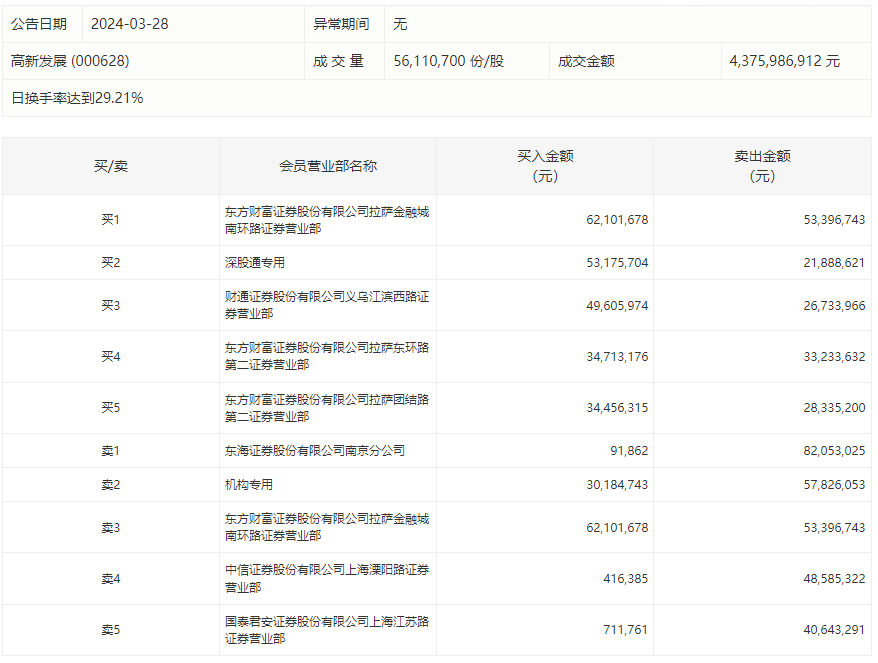Select the stock name 高新发展 (000628)
The image size is (878, 663).
[x=70, y=61]
